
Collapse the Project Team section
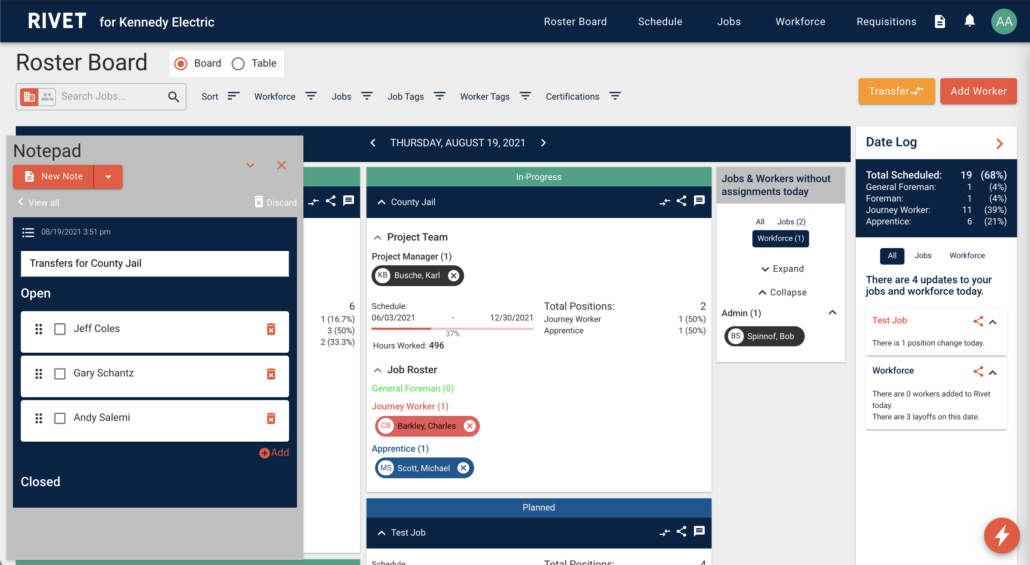point(377,238)
